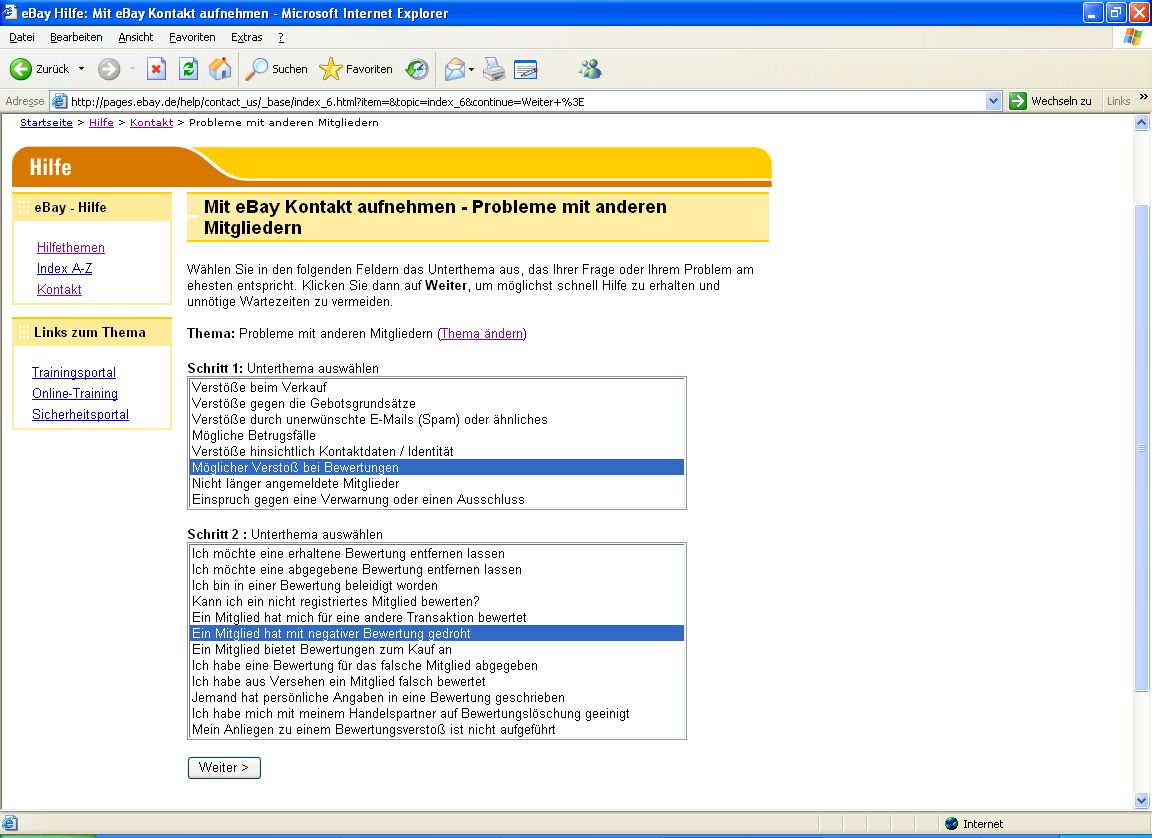Select 'Mein Anliegen zu einem Bewertungsverstoß ist nicht aufgeführt'
Image resolution: width=1152 pixels, height=838 pixels.
[x=437, y=729]
